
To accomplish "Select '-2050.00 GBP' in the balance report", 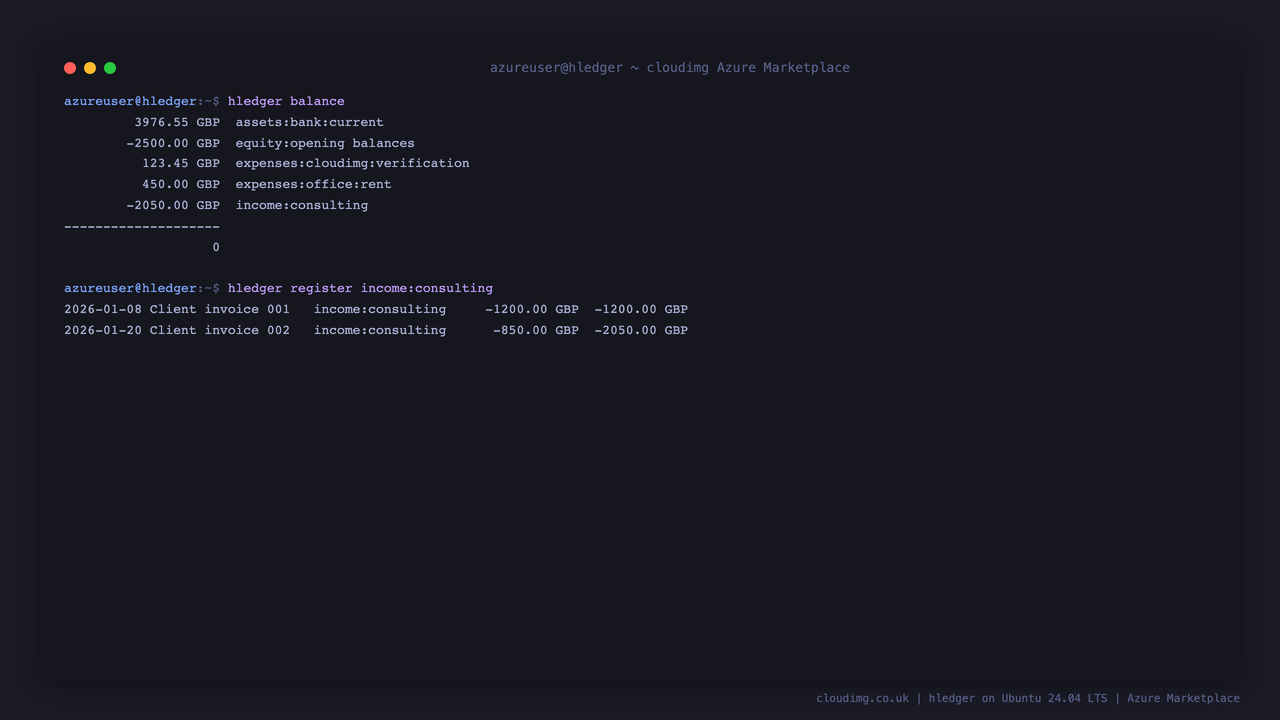I will click(173, 205).
